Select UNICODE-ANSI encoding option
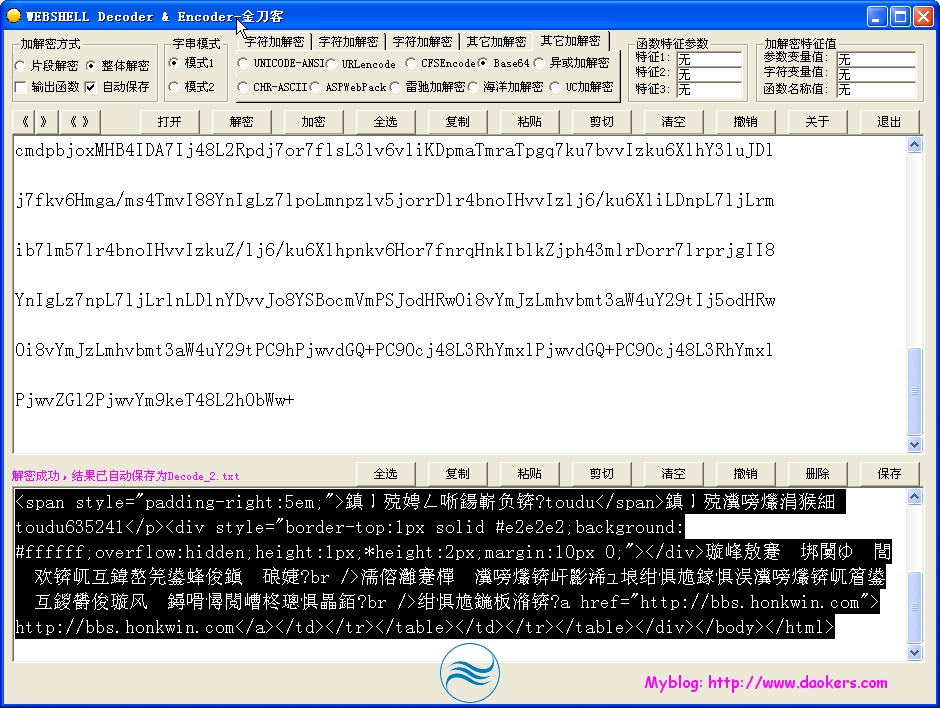The width and height of the screenshot is (940, 708). click(x=282, y=63)
